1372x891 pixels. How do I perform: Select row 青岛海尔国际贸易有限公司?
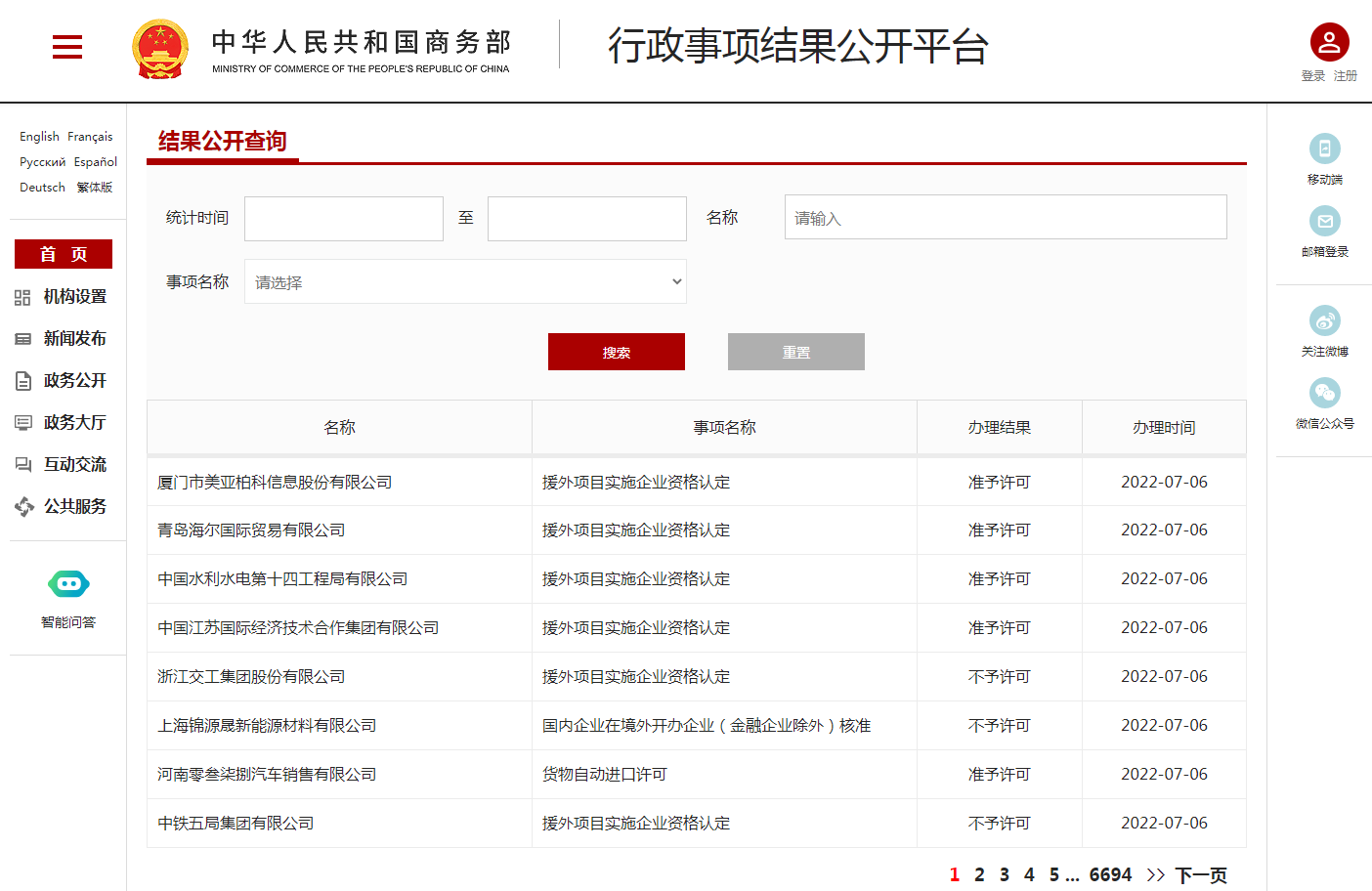click(x=697, y=530)
